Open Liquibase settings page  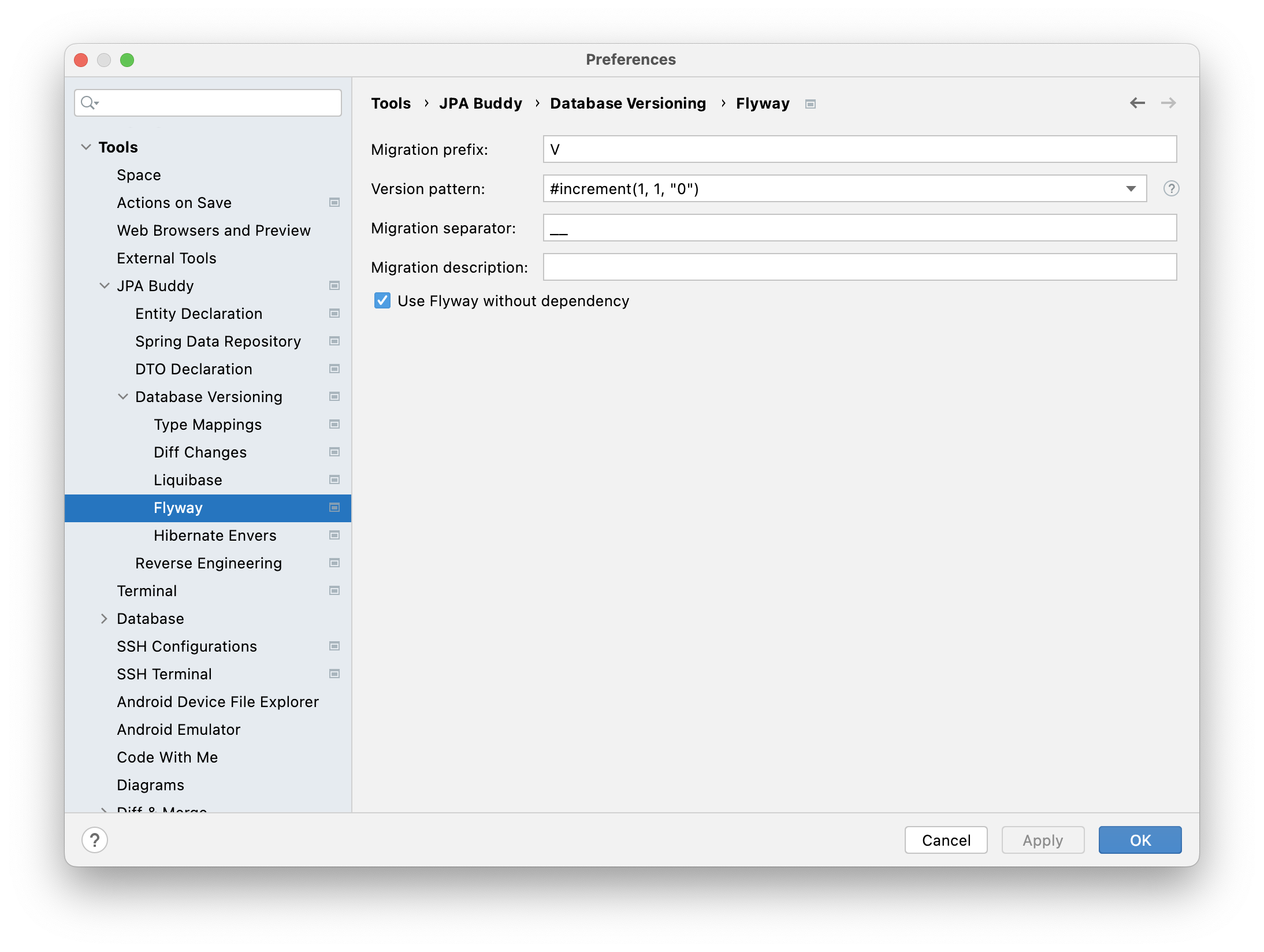(x=208, y=479)
